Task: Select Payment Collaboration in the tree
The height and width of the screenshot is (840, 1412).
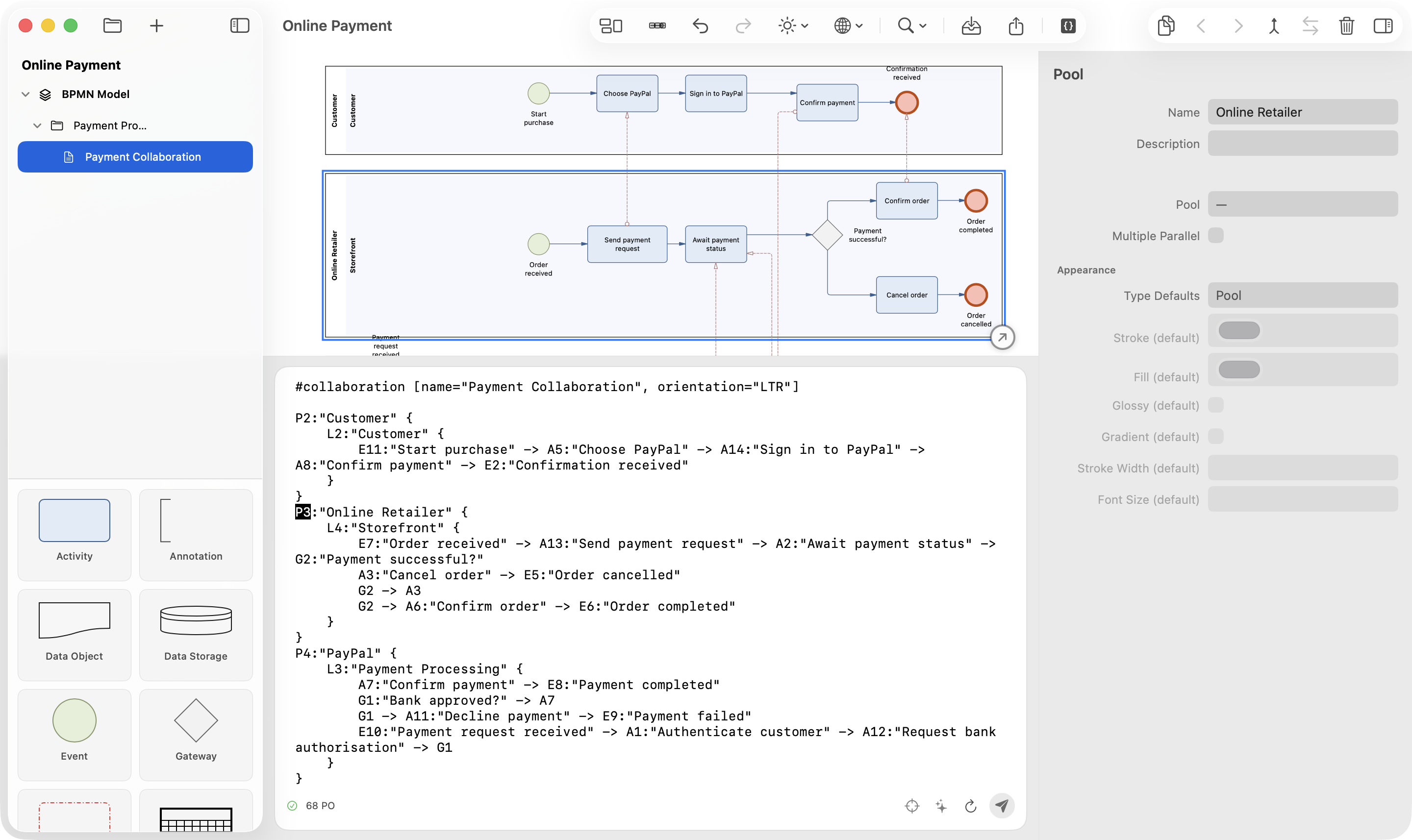Action: pos(135,157)
